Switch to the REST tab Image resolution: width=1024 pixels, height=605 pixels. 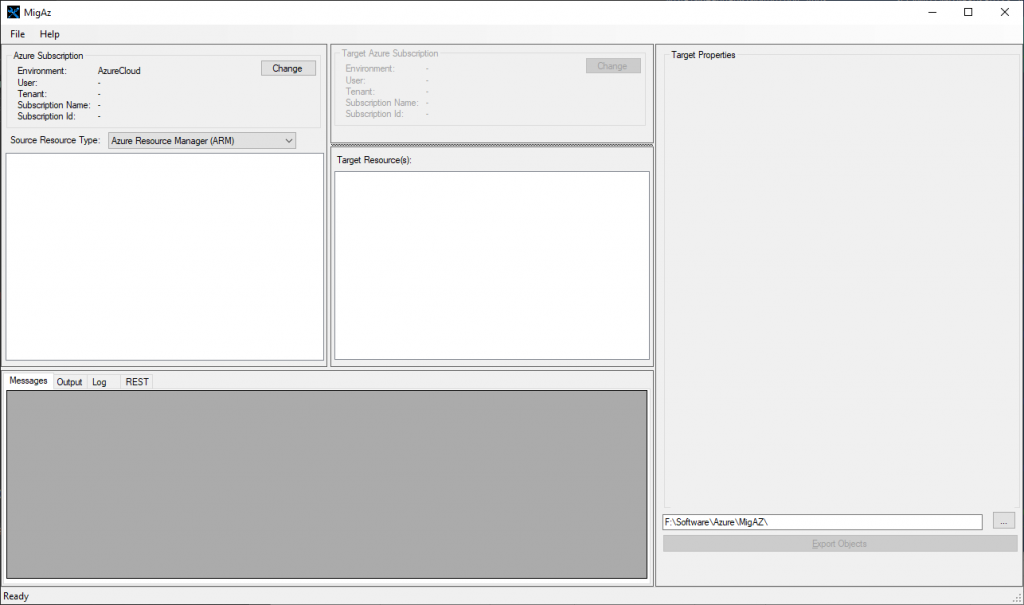click(137, 382)
